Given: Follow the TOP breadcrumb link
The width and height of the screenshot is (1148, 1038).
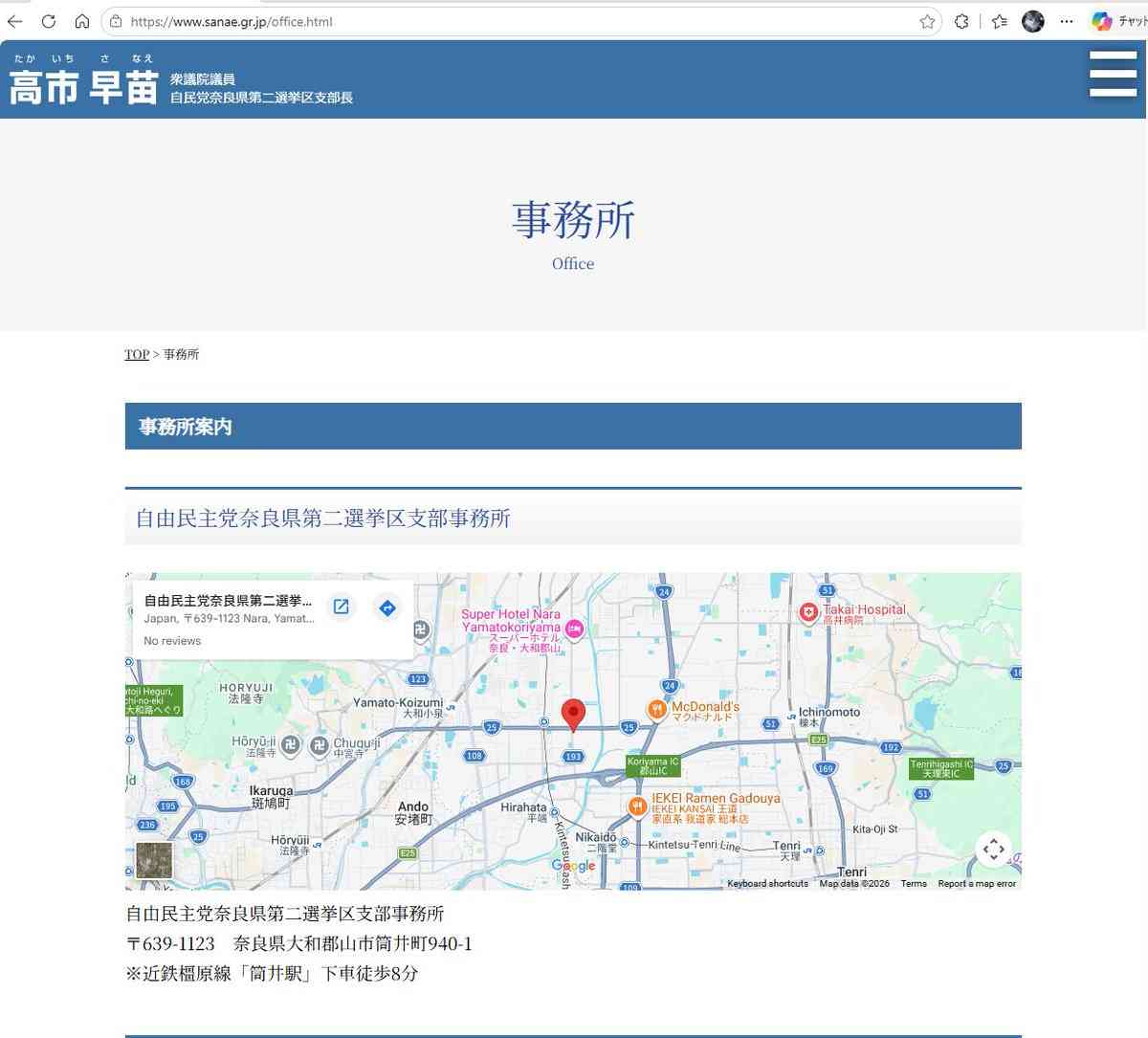Looking at the screenshot, I should (x=137, y=354).
